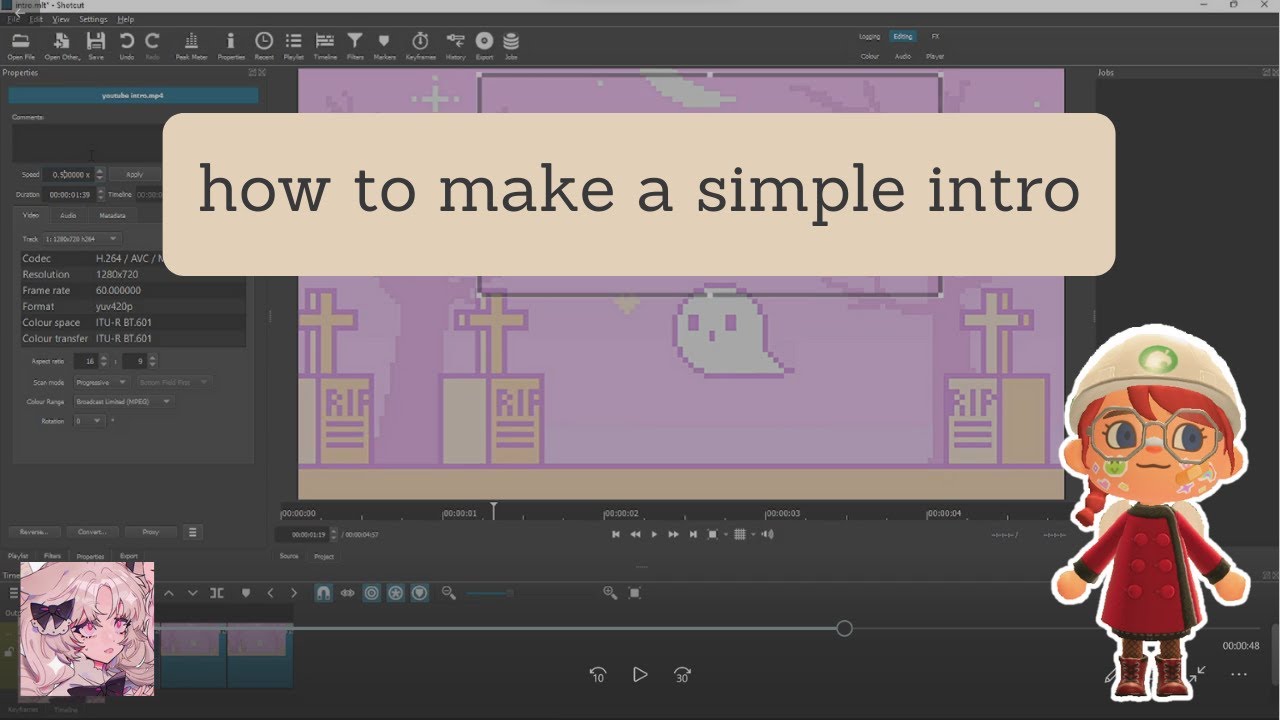Screen dimensions: 1280x720
Task: Toggle the track lock padlock icon
Action: coord(9,652)
